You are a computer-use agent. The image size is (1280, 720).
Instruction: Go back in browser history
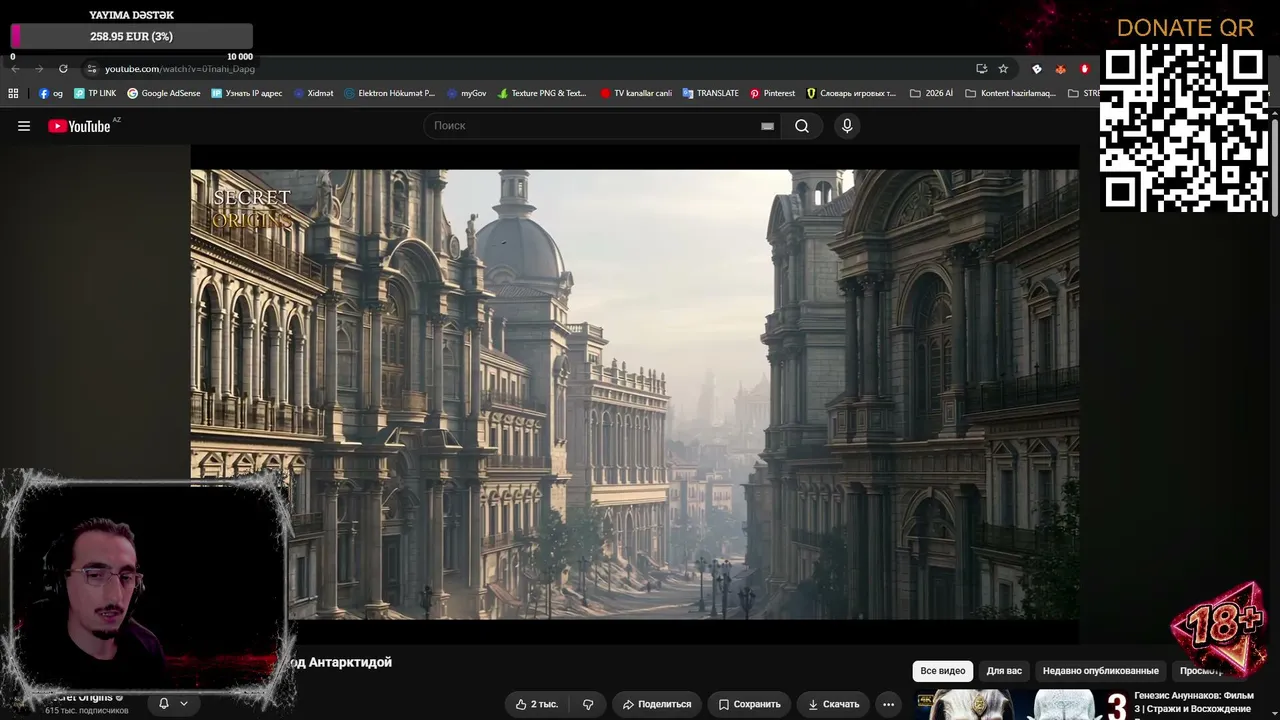(x=15, y=69)
